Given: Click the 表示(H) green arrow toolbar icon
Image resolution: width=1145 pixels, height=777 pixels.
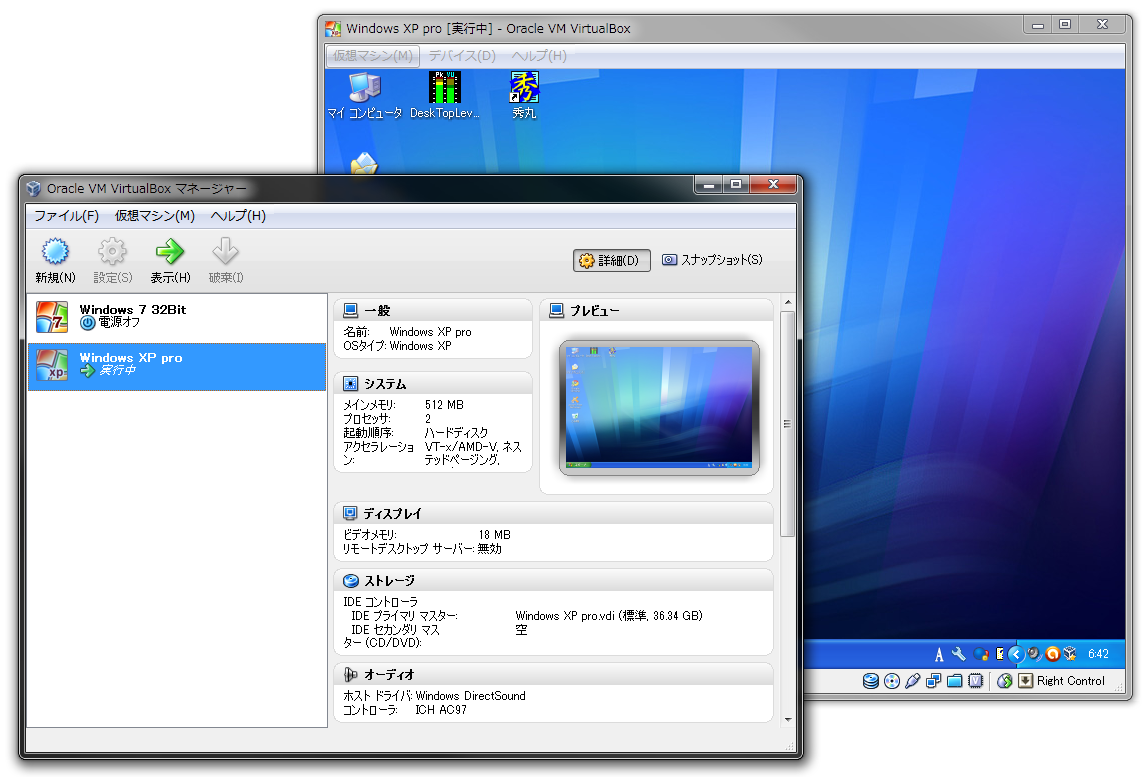Looking at the screenshot, I should [x=169, y=252].
